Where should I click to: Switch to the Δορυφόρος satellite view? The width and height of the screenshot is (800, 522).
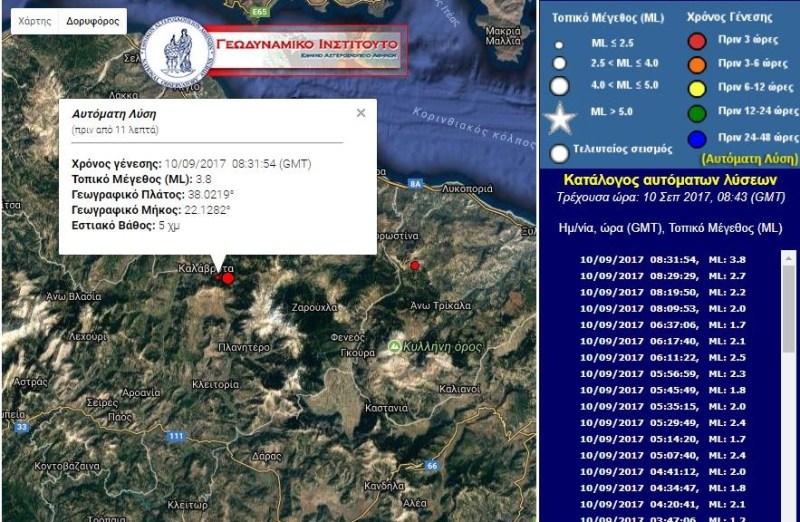pyautogui.click(x=92, y=20)
